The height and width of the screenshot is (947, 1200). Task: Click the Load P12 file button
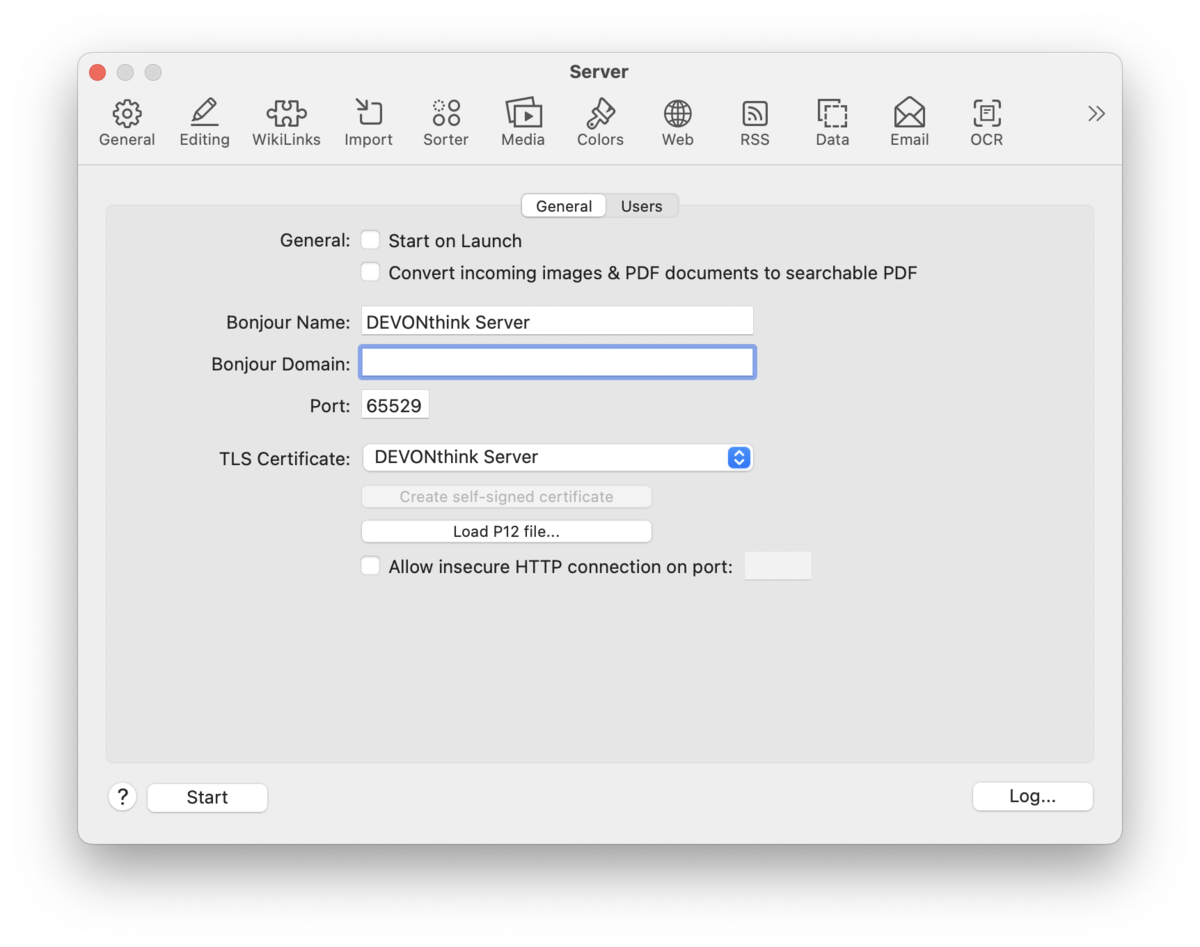click(x=506, y=531)
